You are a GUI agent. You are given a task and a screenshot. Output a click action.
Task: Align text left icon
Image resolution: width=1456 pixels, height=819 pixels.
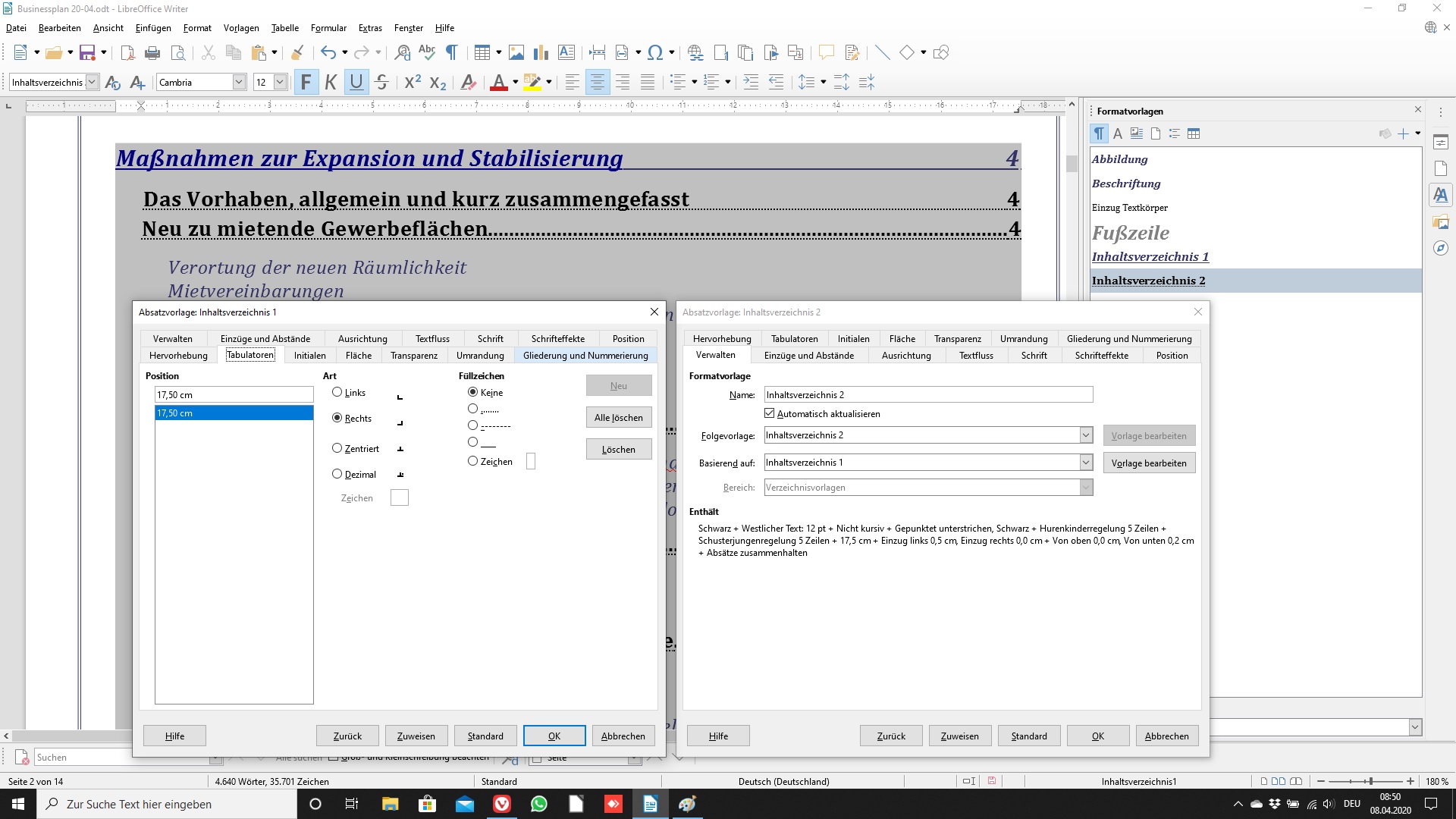(x=573, y=82)
